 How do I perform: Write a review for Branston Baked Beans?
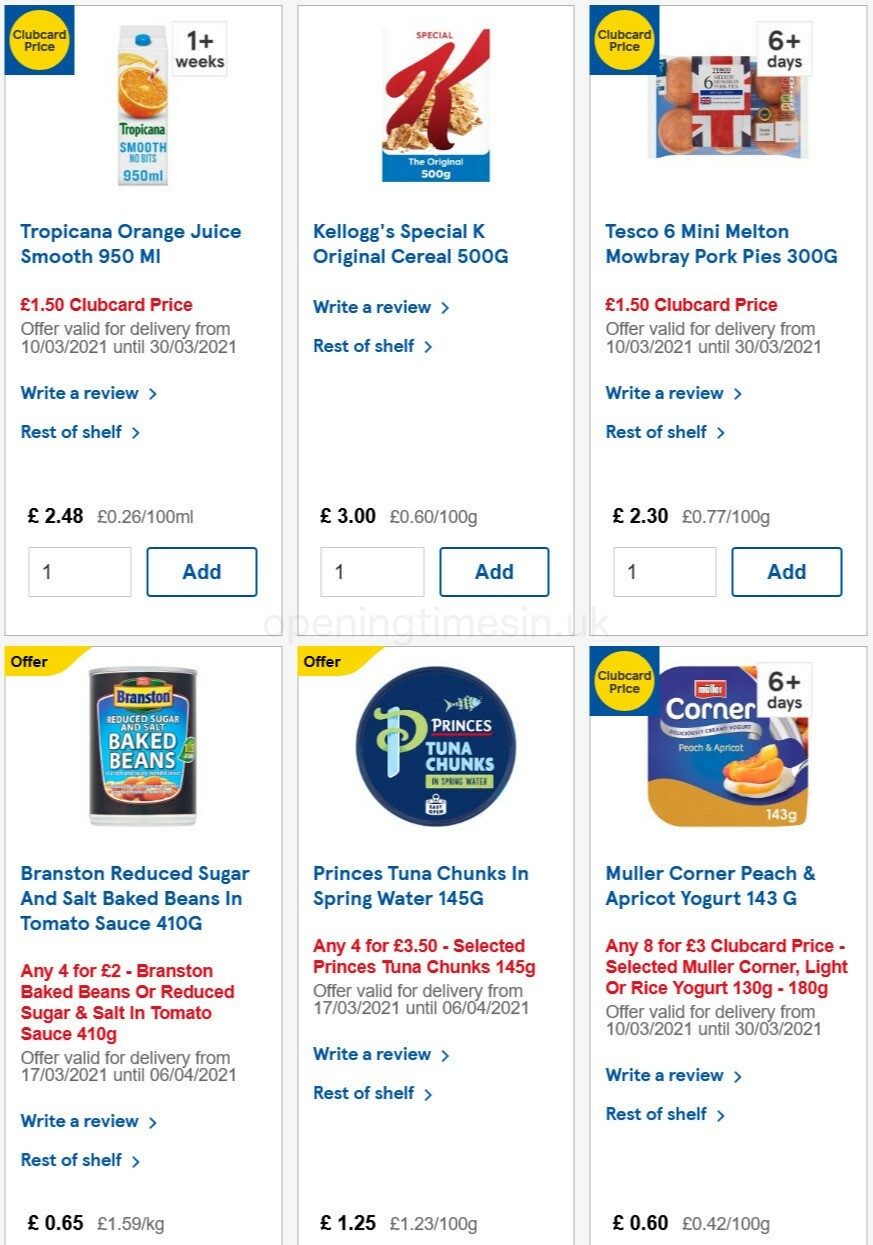pos(81,1121)
